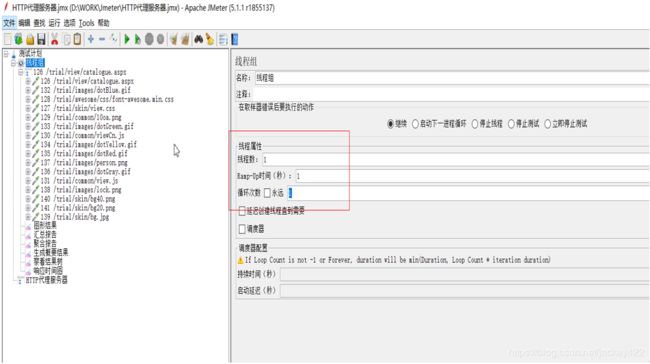Click the Reset Search icon
Screen dimensions: 650x364
tap(210, 39)
